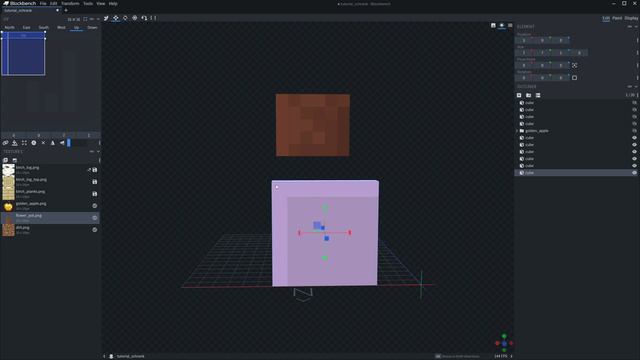
Task: Open the File menu
Action: point(43,3)
